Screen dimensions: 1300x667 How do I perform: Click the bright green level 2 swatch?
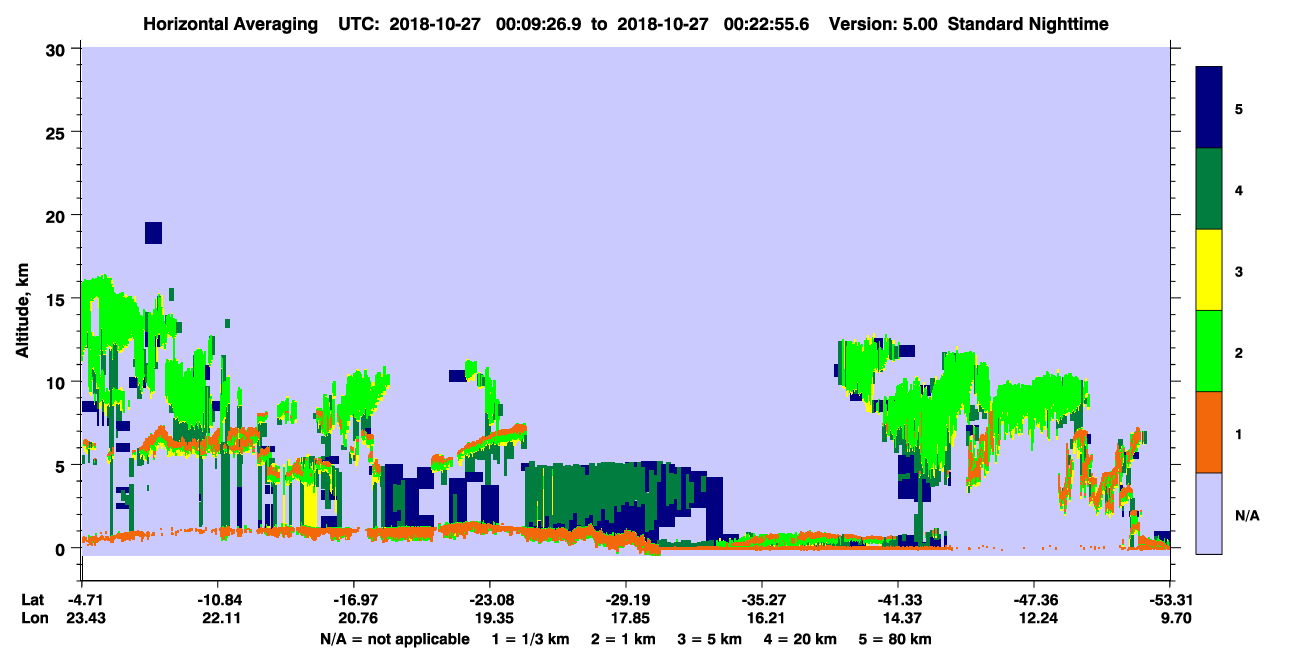(1209, 351)
